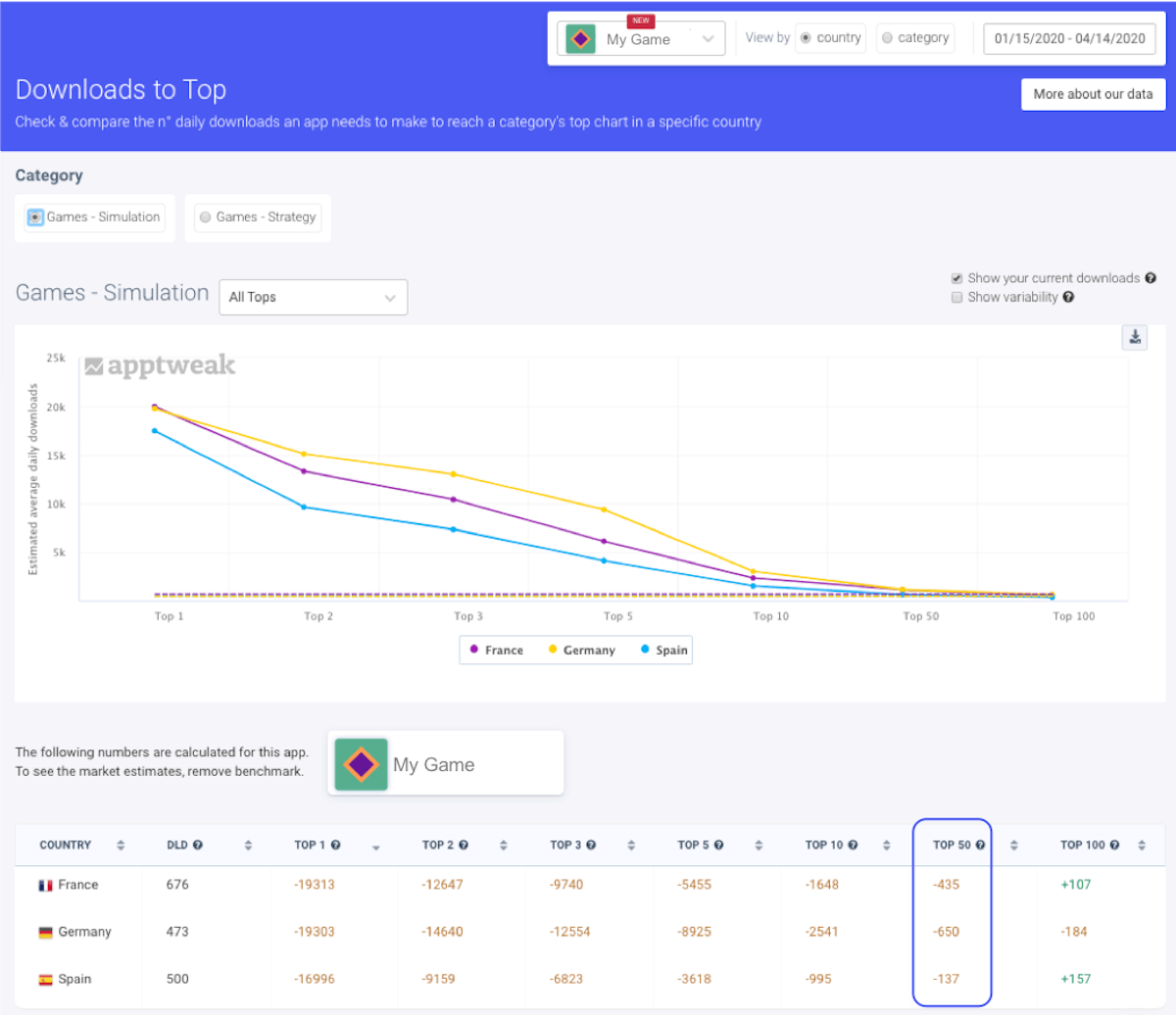
Task: Click the My Game app icon
Action: point(362,762)
